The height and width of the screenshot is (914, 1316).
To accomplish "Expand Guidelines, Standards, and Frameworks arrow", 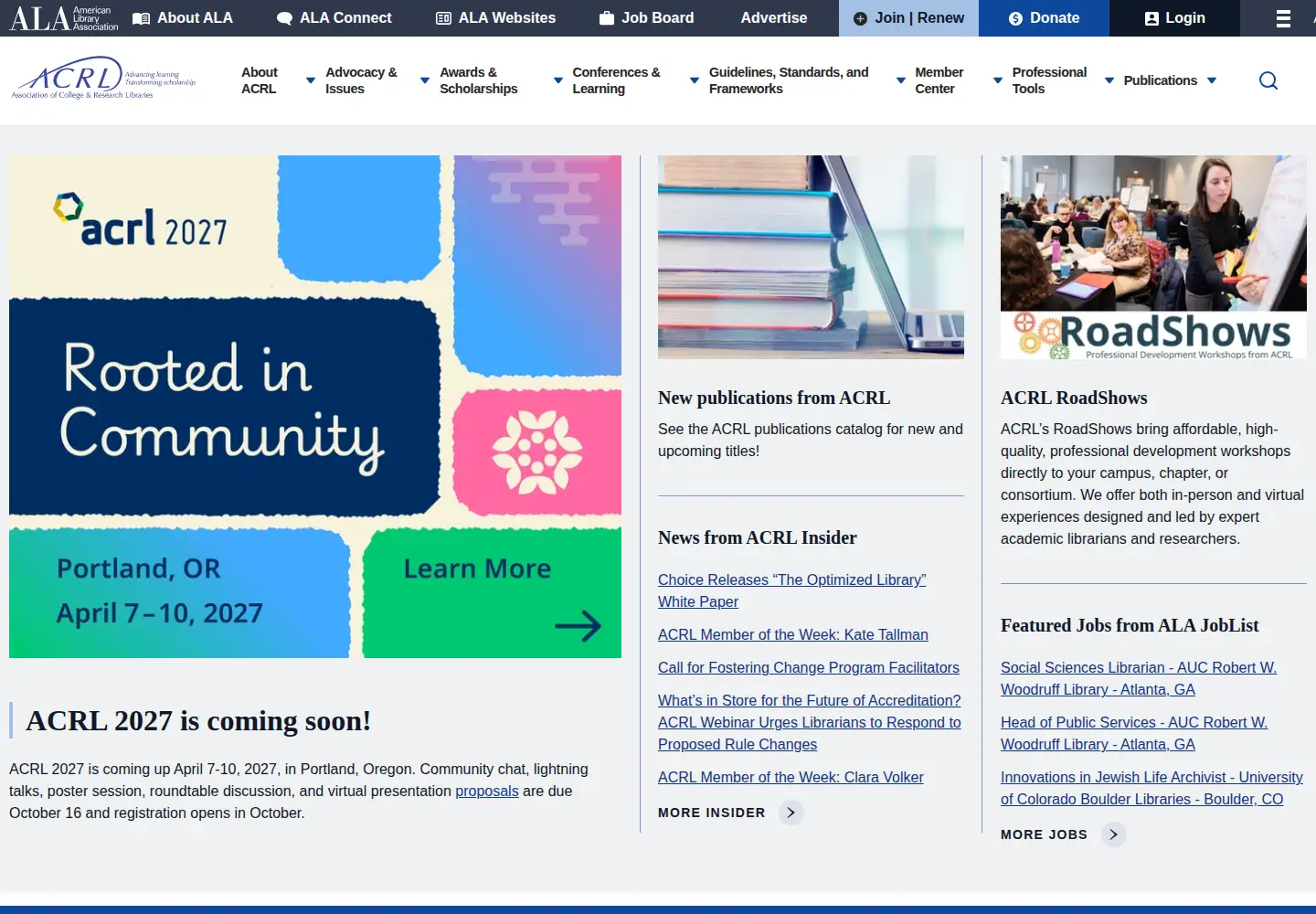I will point(901,80).
